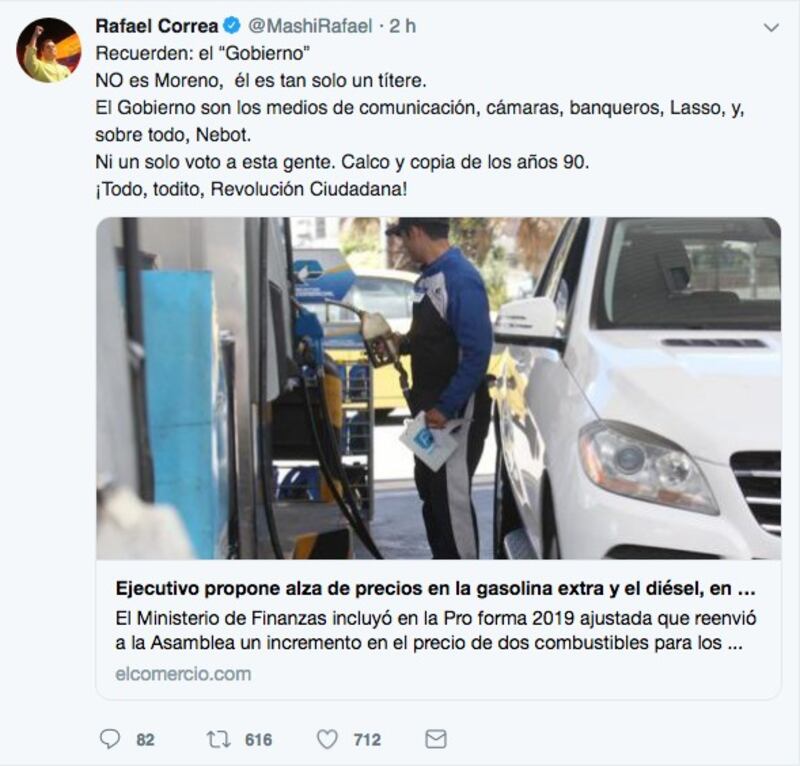Click the article summary about Ministerio de Finanzas
Screen dimensions: 800x766
(436, 630)
